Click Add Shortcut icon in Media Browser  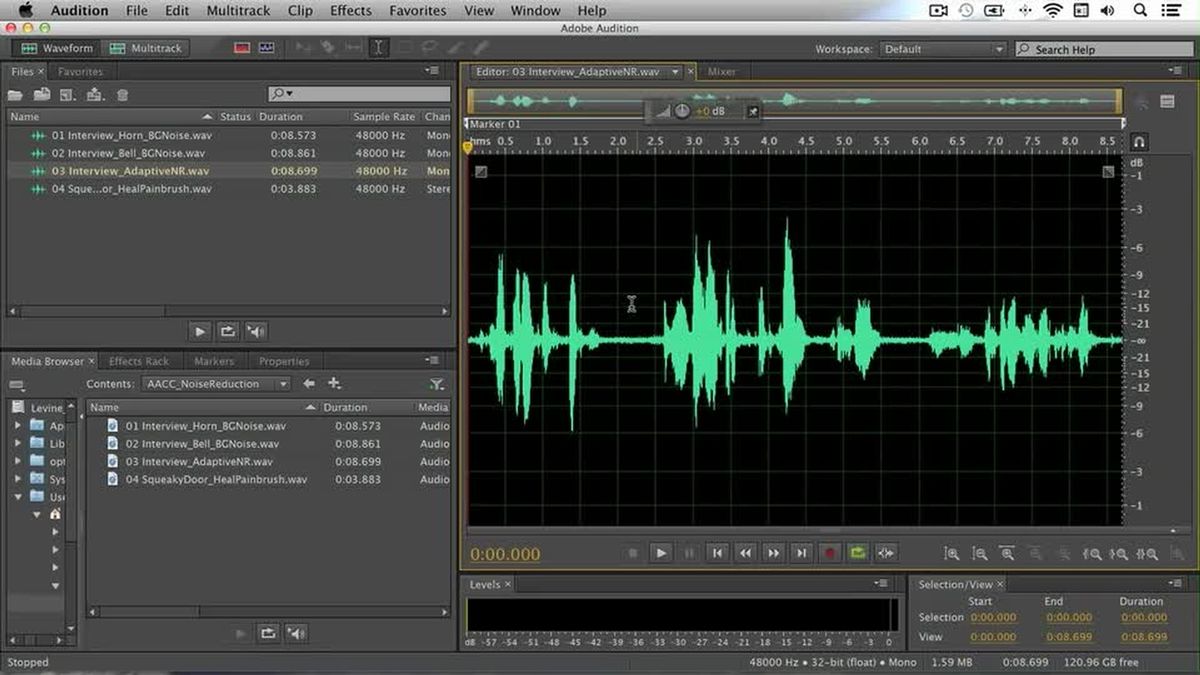click(335, 384)
